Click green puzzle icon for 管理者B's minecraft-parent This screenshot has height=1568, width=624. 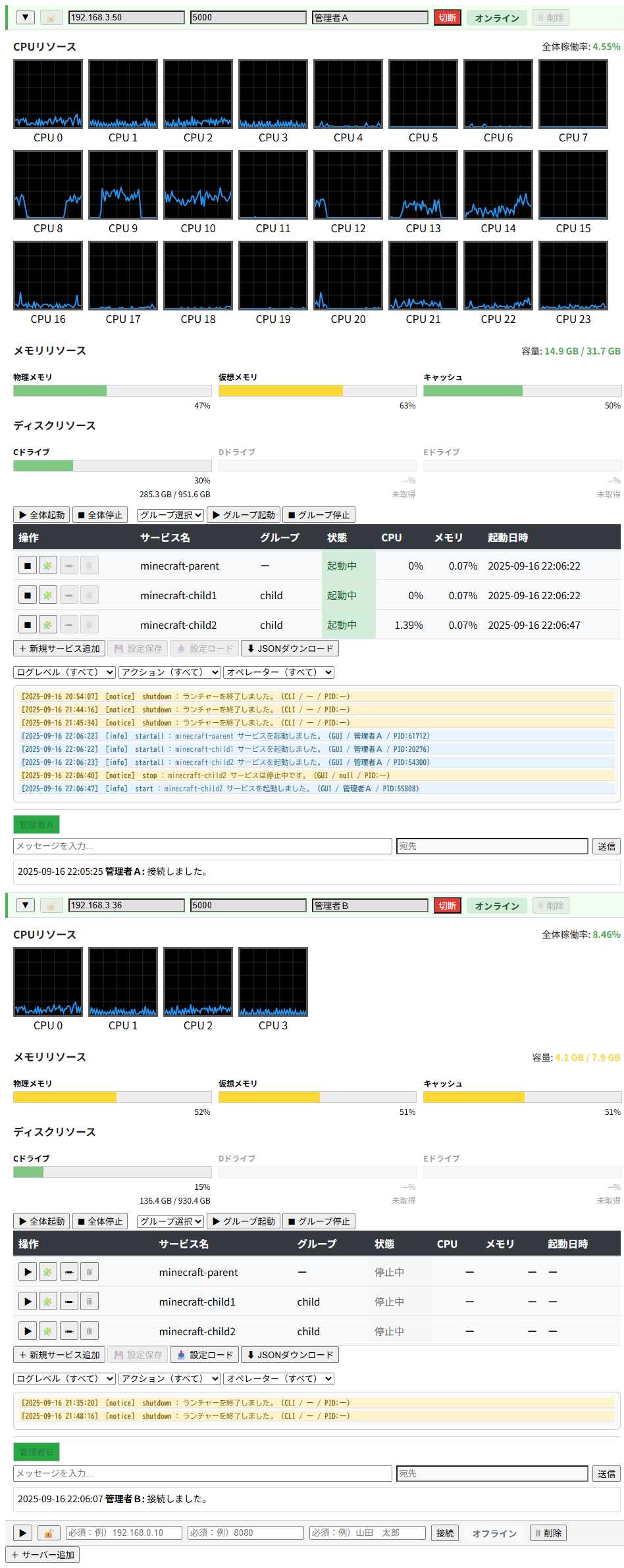pyautogui.click(x=47, y=1271)
